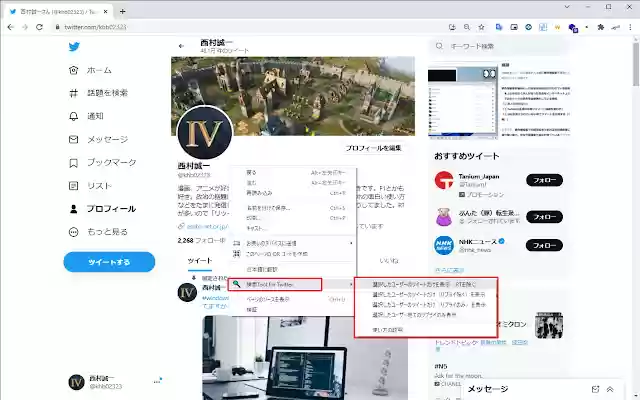Screen dimensions: 640x400
Task: Click the blue ツイートする button
Action: [109, 262]
